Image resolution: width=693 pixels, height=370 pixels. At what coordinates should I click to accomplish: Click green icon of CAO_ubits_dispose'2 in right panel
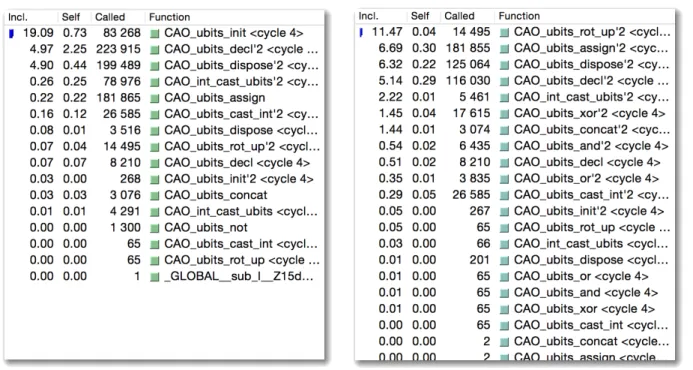504,65
